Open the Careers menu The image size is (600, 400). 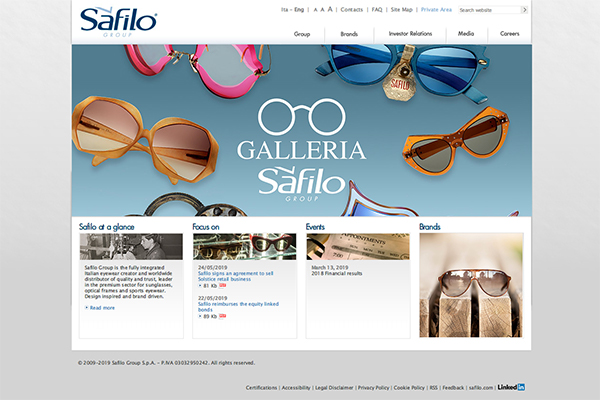point(509,34)
